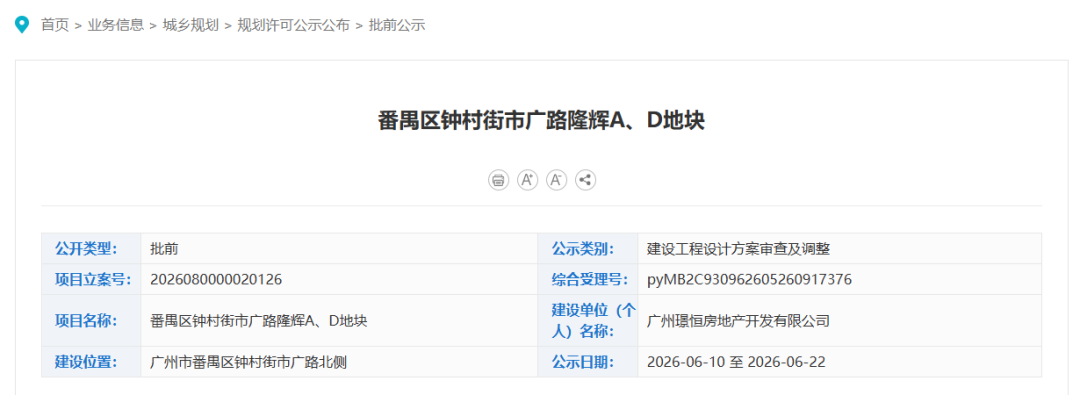Image resolution: width=1080 pixels, height=395 pixels.
Task: Select the 公开类型 label cell
Action: pos(91,249)
